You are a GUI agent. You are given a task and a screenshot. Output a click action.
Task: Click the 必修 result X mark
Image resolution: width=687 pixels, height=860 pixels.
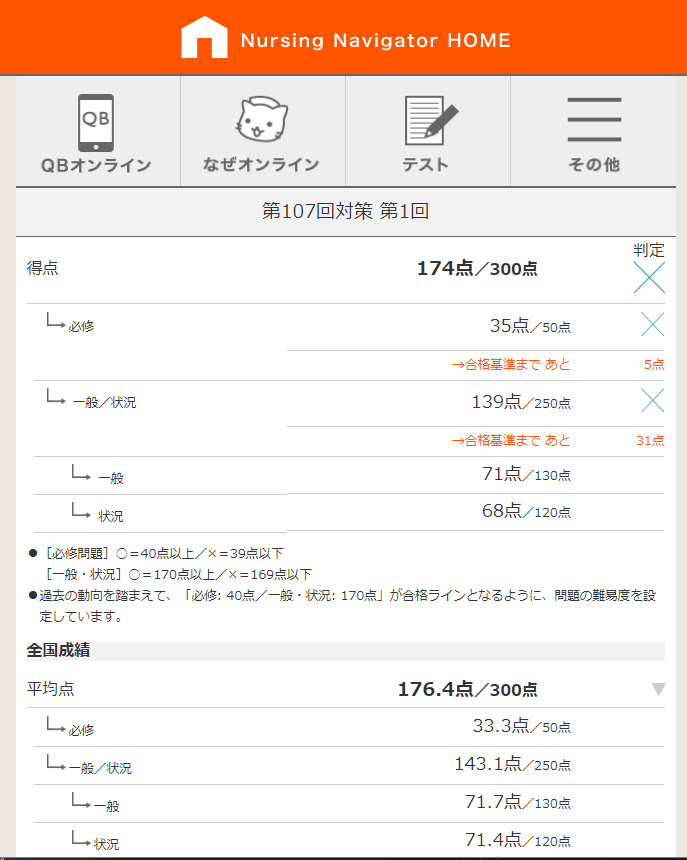coord(652,324)
